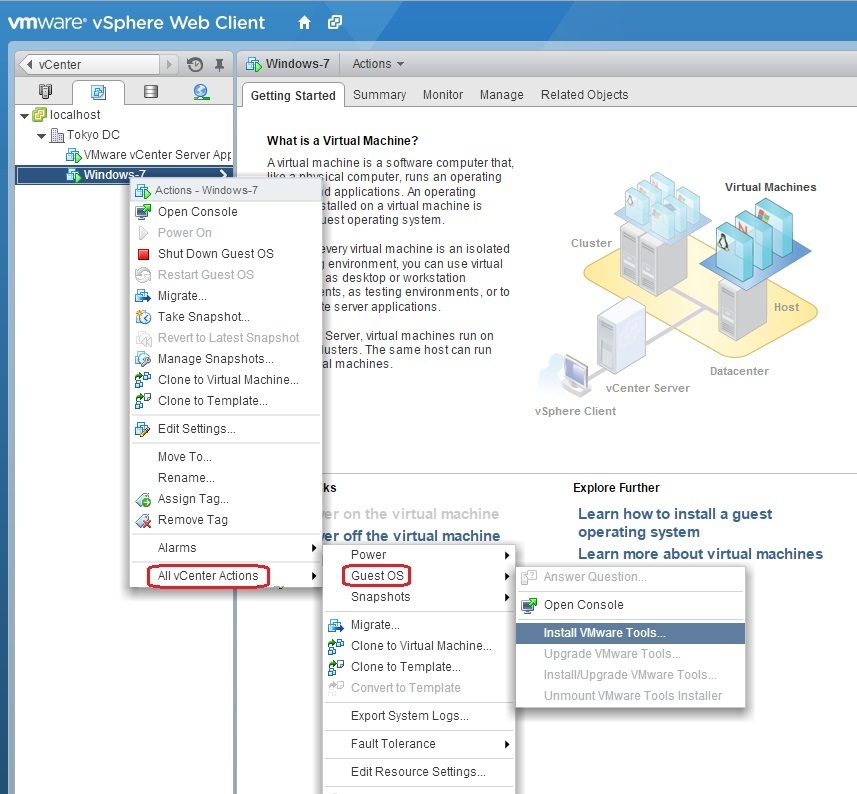This screenshot has height=794, width=857.
Task: Select Clone to Virtual Machine in Actions menu
Action: tap(226, 380)
